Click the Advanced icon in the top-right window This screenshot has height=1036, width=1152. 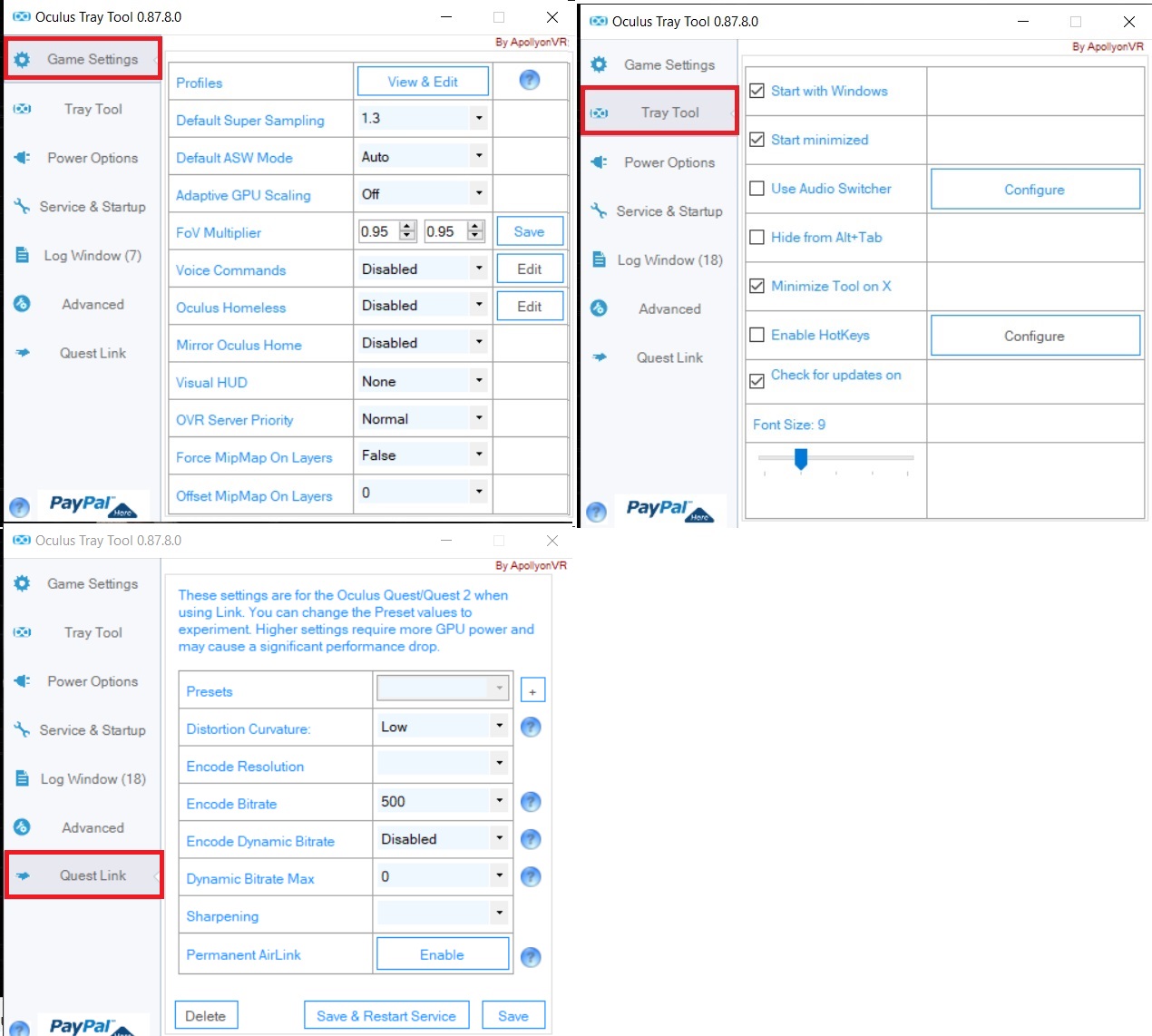tap(599, 308)
